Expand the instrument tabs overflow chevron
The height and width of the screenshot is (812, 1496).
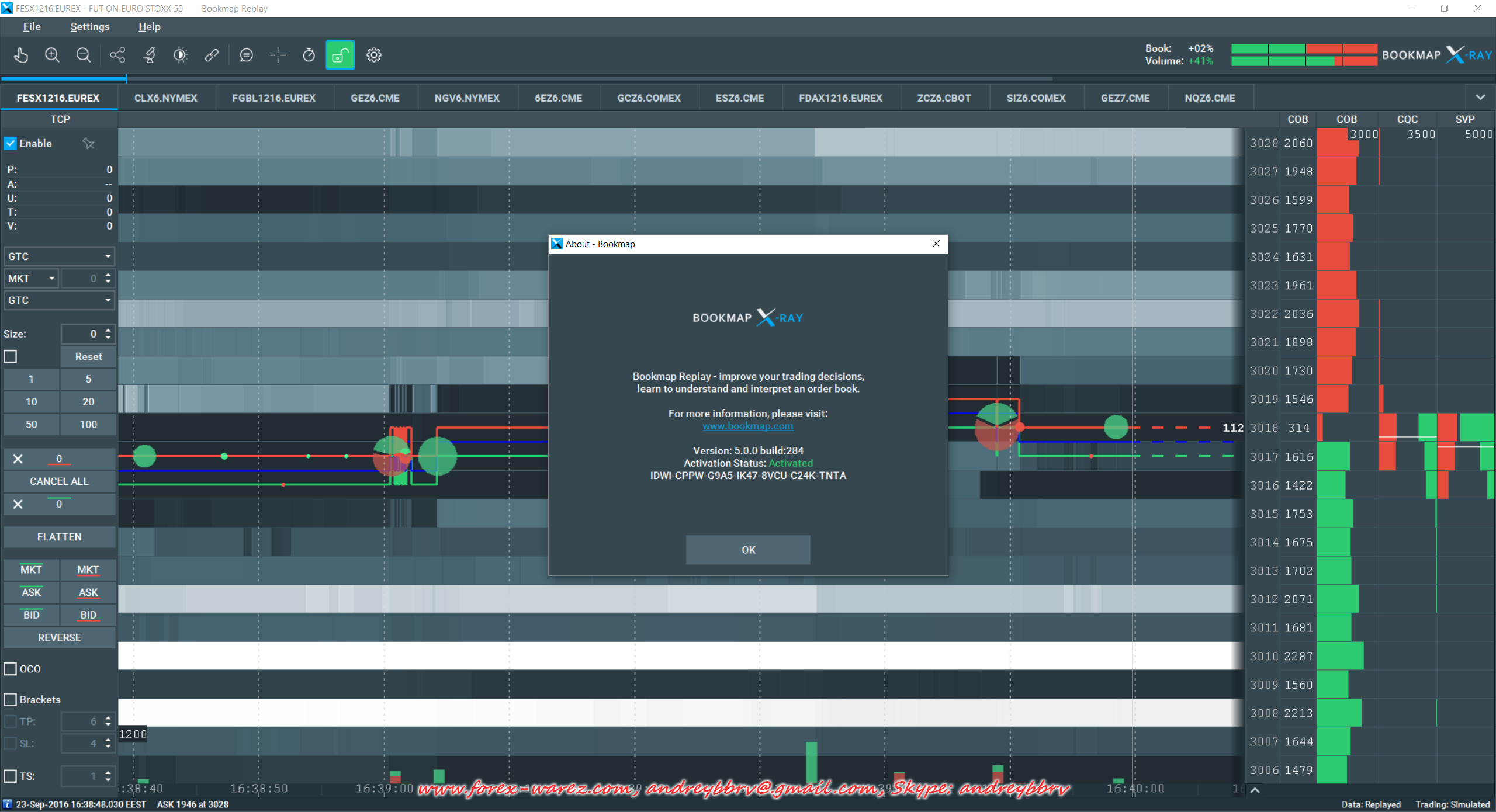1480,98
